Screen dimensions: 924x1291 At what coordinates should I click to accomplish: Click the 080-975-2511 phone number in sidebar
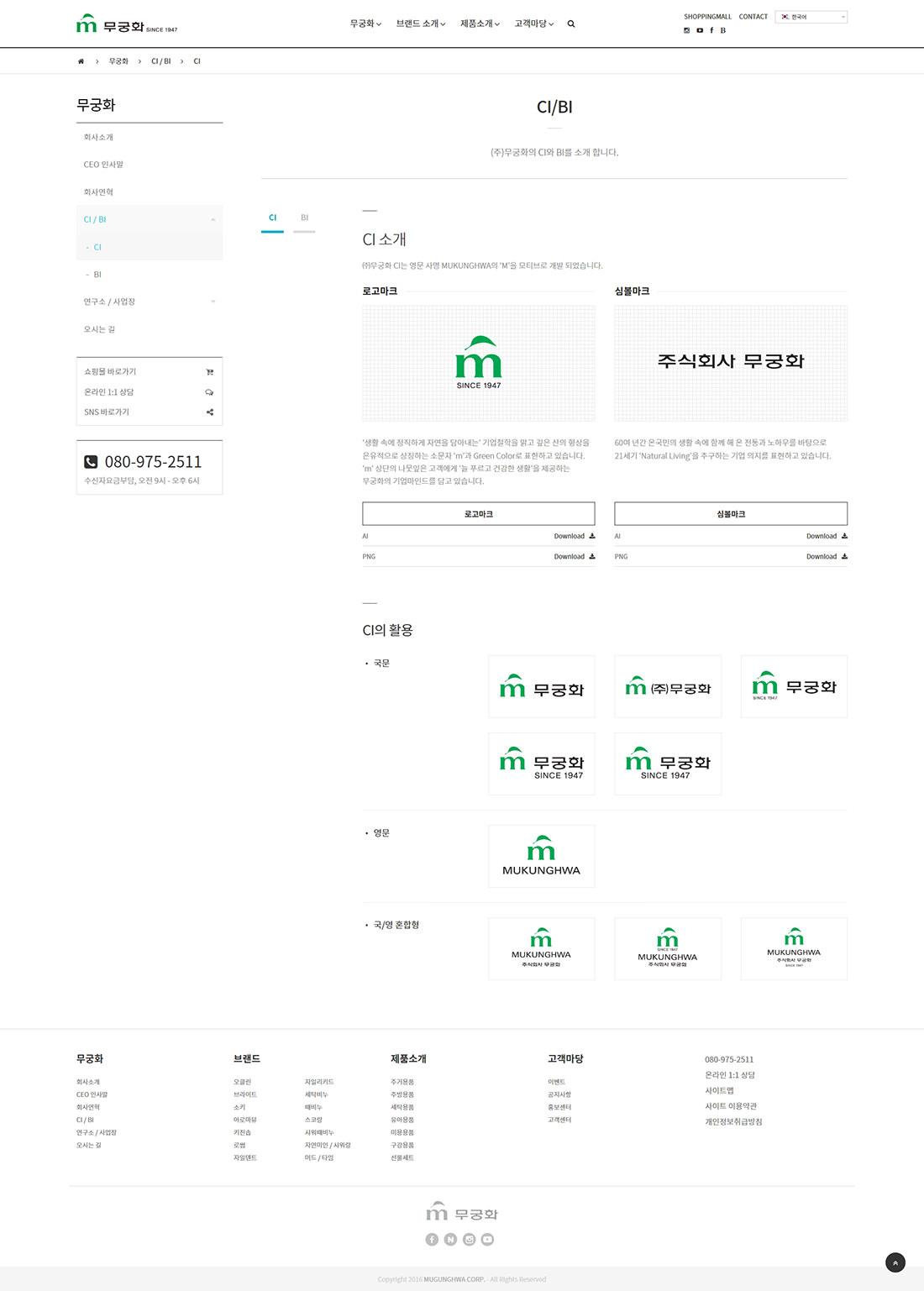coord(153,461)
